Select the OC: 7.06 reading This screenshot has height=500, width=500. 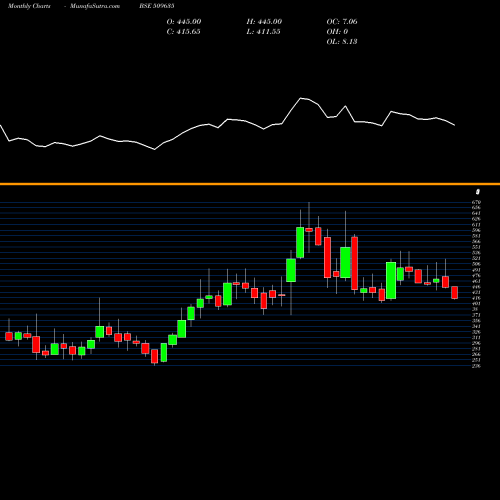(342, 22)
